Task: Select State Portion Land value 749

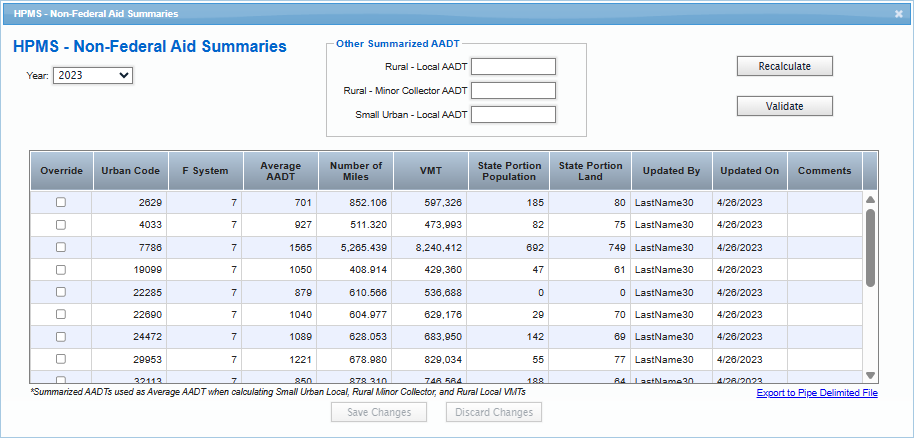Action: [x=589, y=247]
